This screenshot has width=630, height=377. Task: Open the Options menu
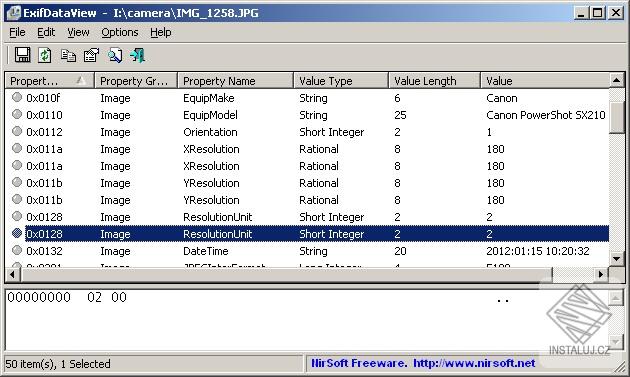[120, 32]
